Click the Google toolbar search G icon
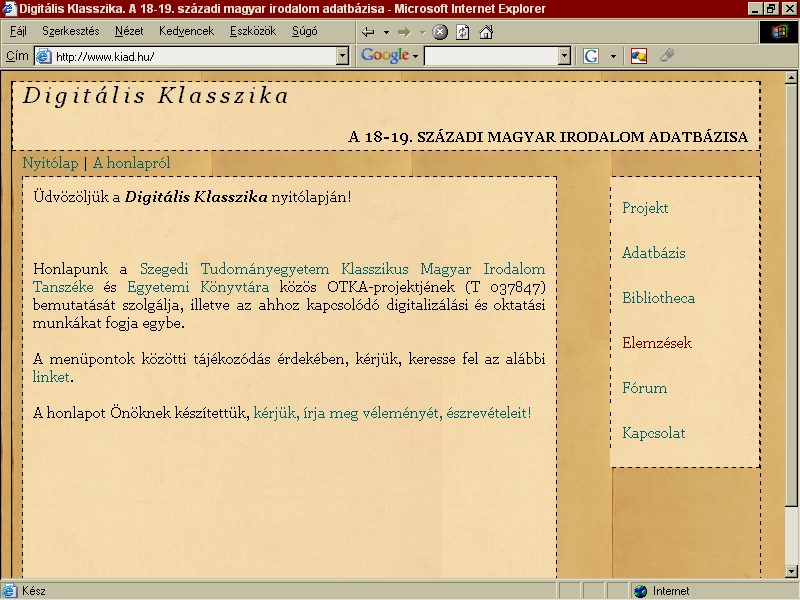This screenshot has height=600, width=800. [591, 56]
